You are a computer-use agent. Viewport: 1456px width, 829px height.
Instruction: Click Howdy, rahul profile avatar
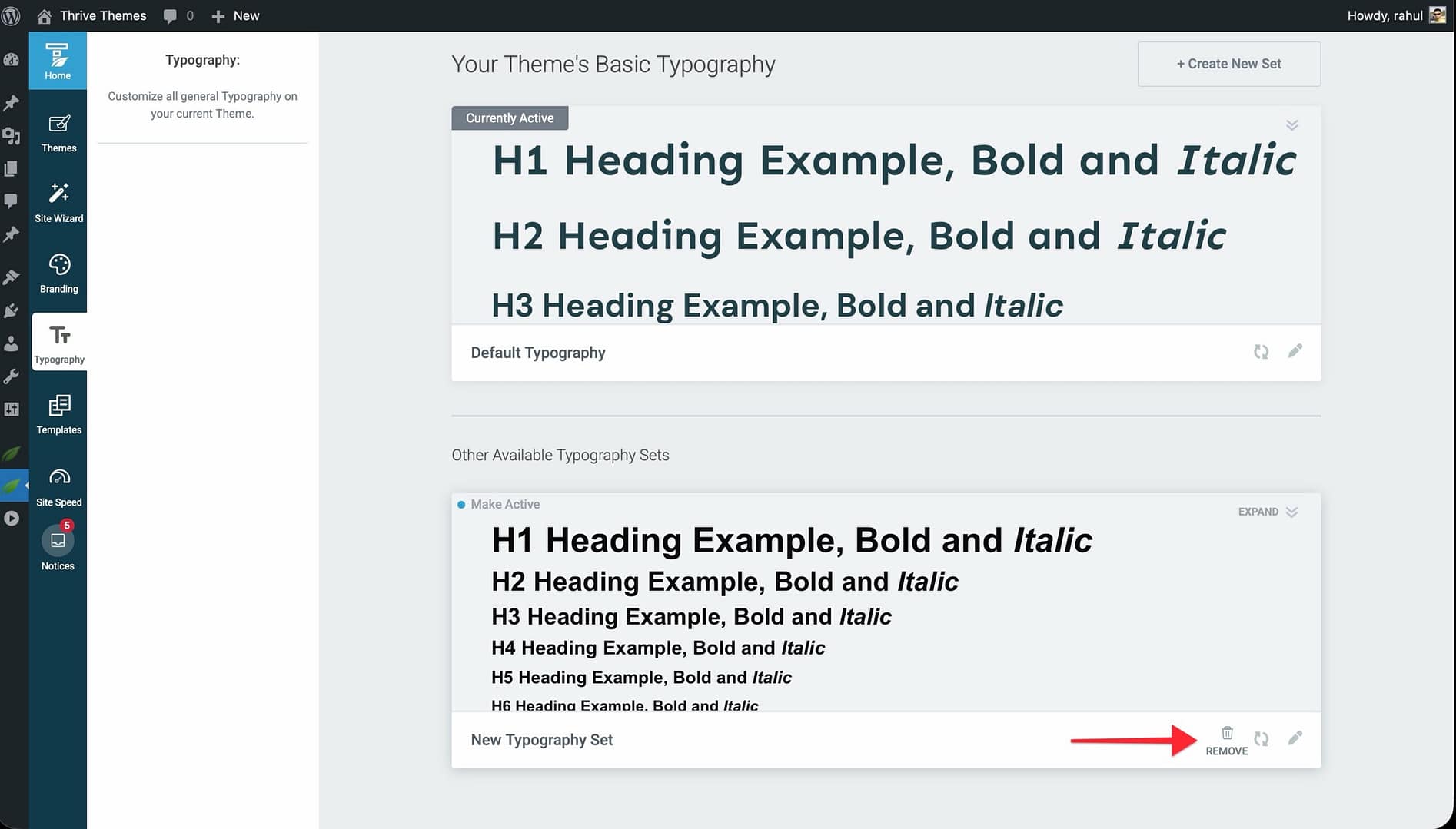(x=1437, y=15)
